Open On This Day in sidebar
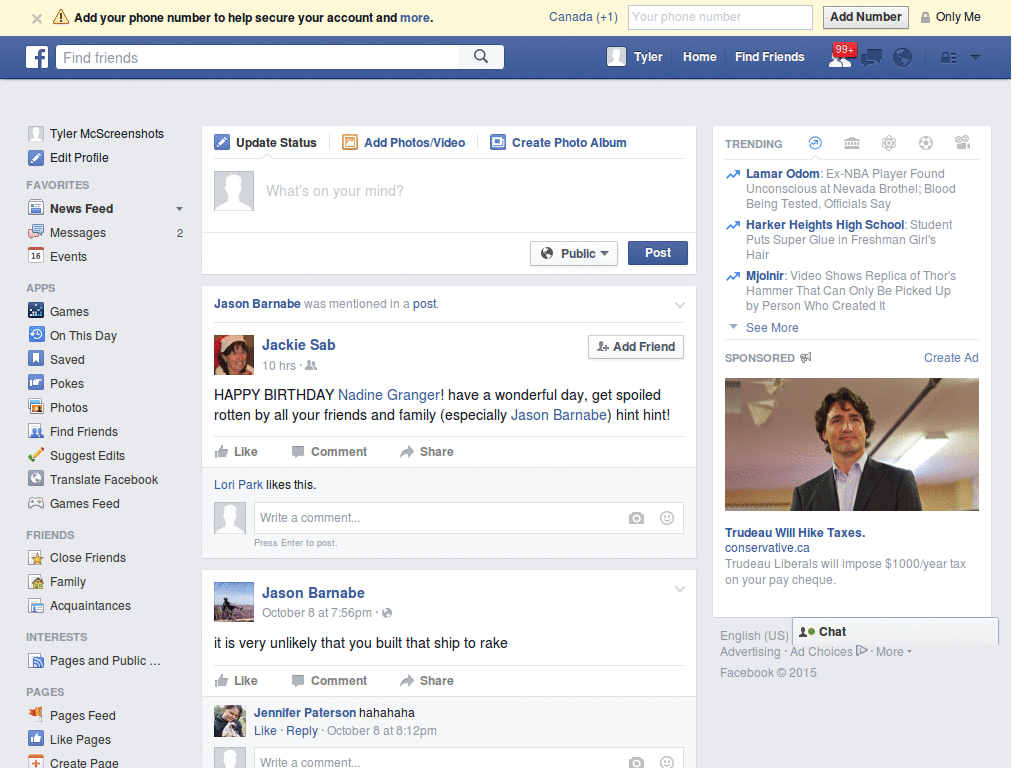The width and height of the screenshot is (1024, 768). (x=72, y=336)
